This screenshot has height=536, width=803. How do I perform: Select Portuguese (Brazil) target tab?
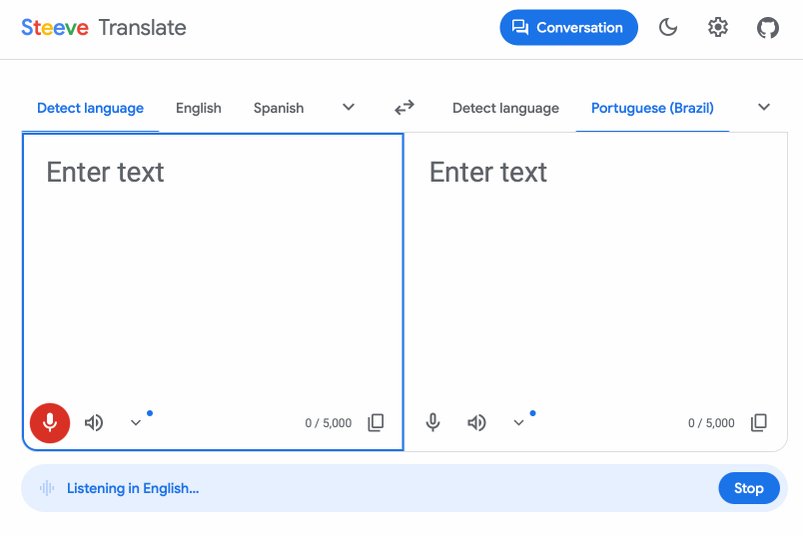(x=652, y=108)
